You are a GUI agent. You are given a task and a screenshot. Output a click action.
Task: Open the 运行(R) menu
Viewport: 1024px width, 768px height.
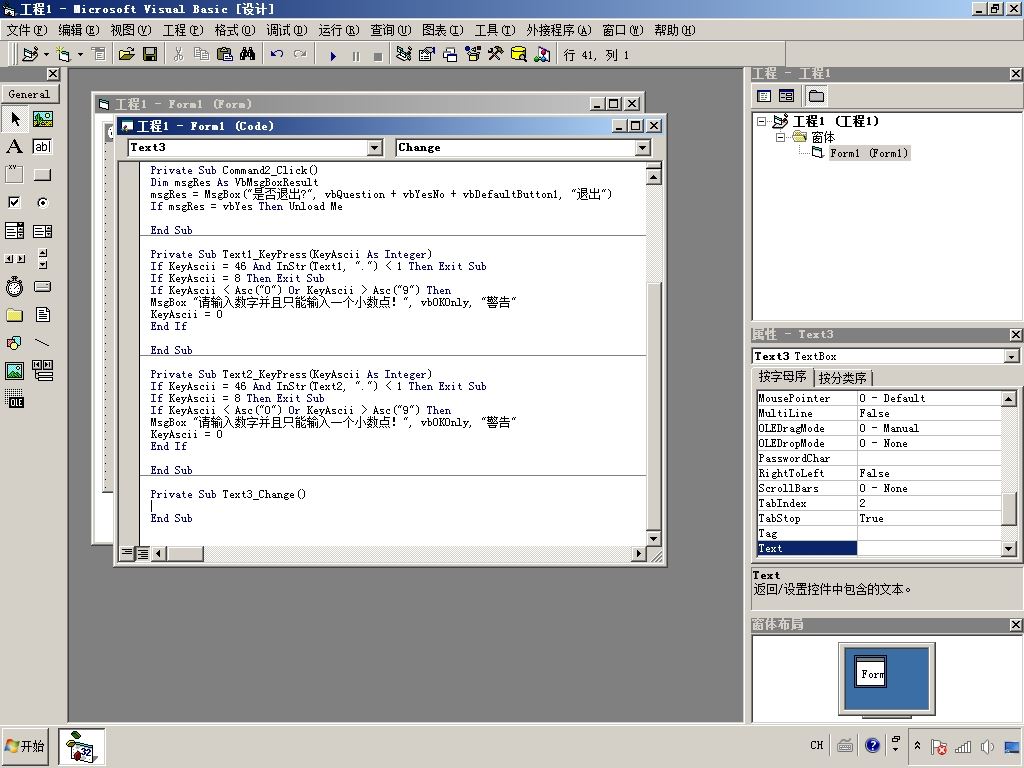pyautogui.click(x=338, y=30)
